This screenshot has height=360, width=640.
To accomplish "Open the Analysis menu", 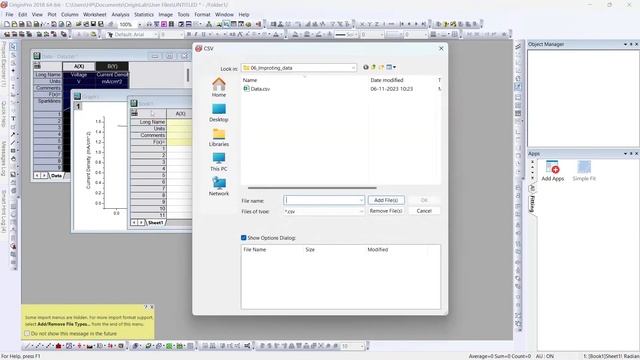I will pyautogui.click(x=120, y=14).
